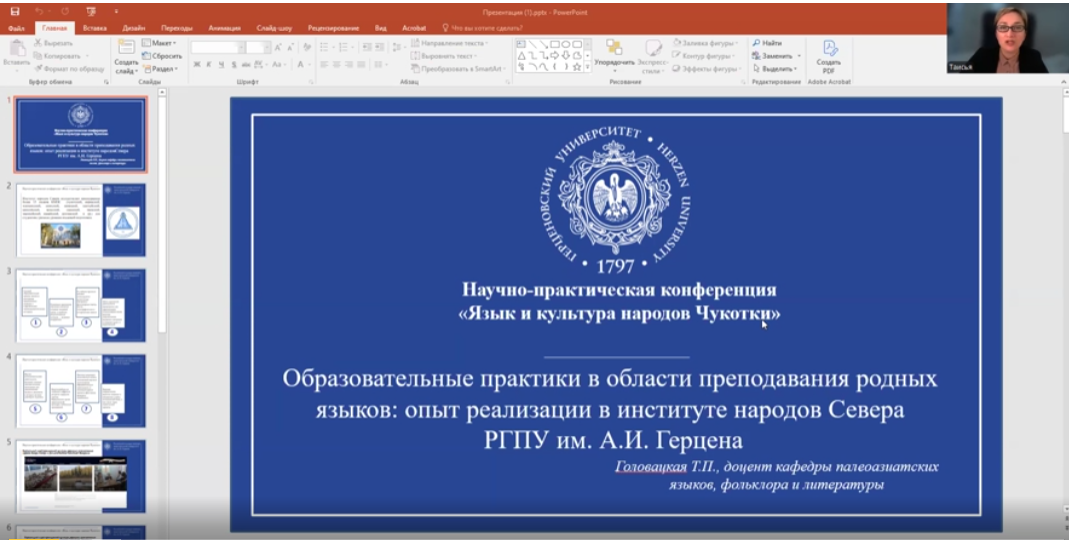Open the Acrobat ribbon tab
The width and height of the screenshot is (1069, 540).
click(414, 28)
